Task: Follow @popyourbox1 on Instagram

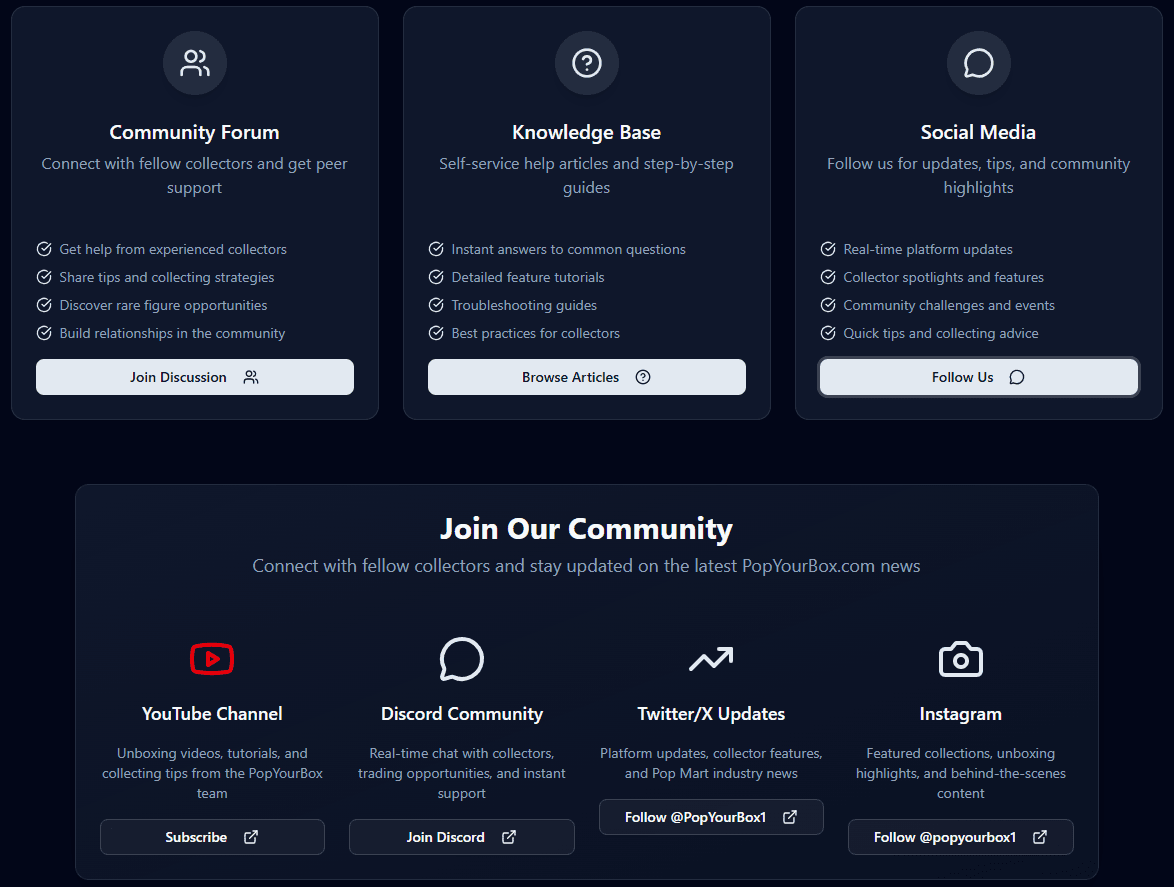Action: pos(960,837)
